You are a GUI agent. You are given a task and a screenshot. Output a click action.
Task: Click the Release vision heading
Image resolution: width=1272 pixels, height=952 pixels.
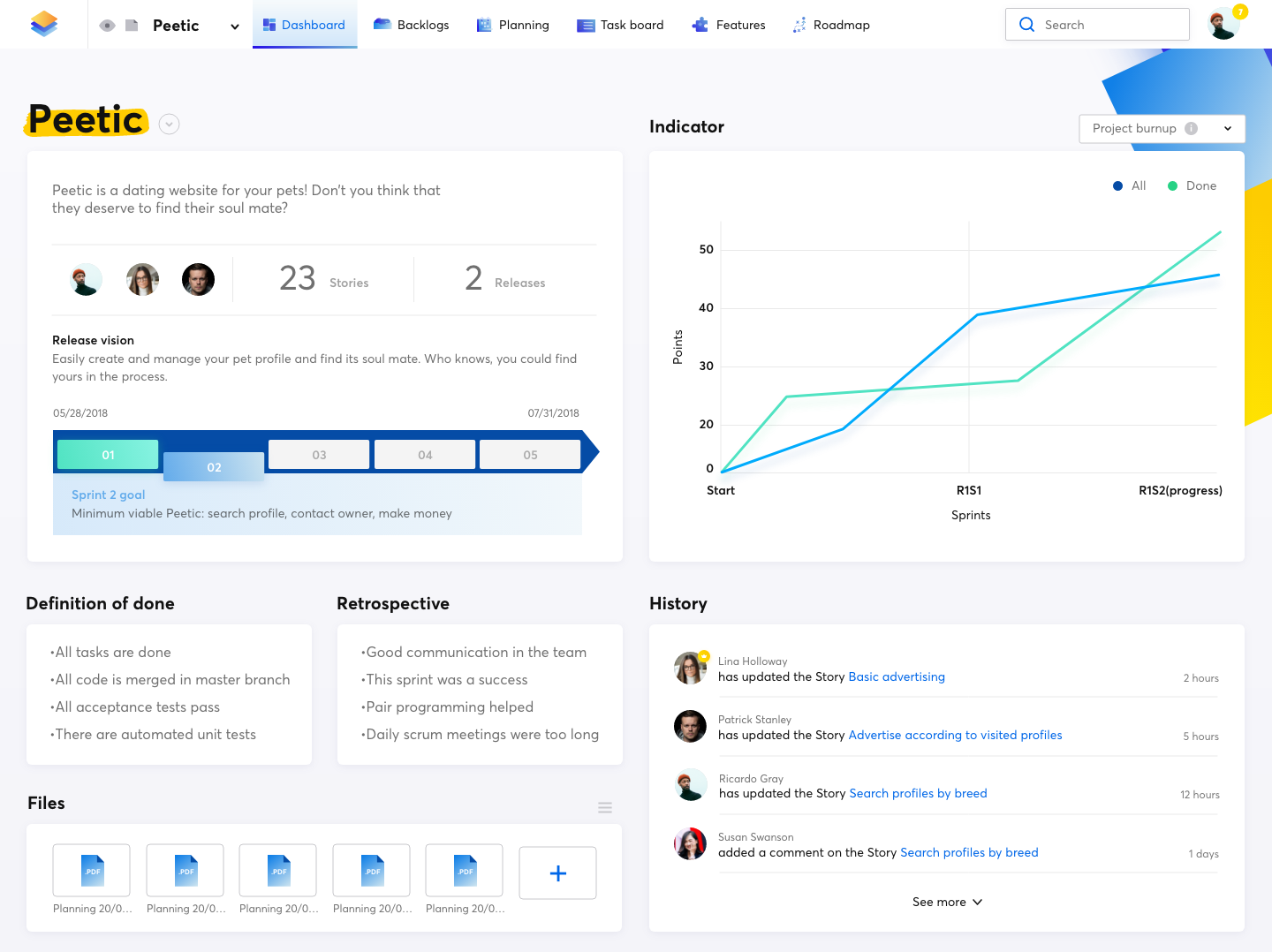[x=93, y=341]
